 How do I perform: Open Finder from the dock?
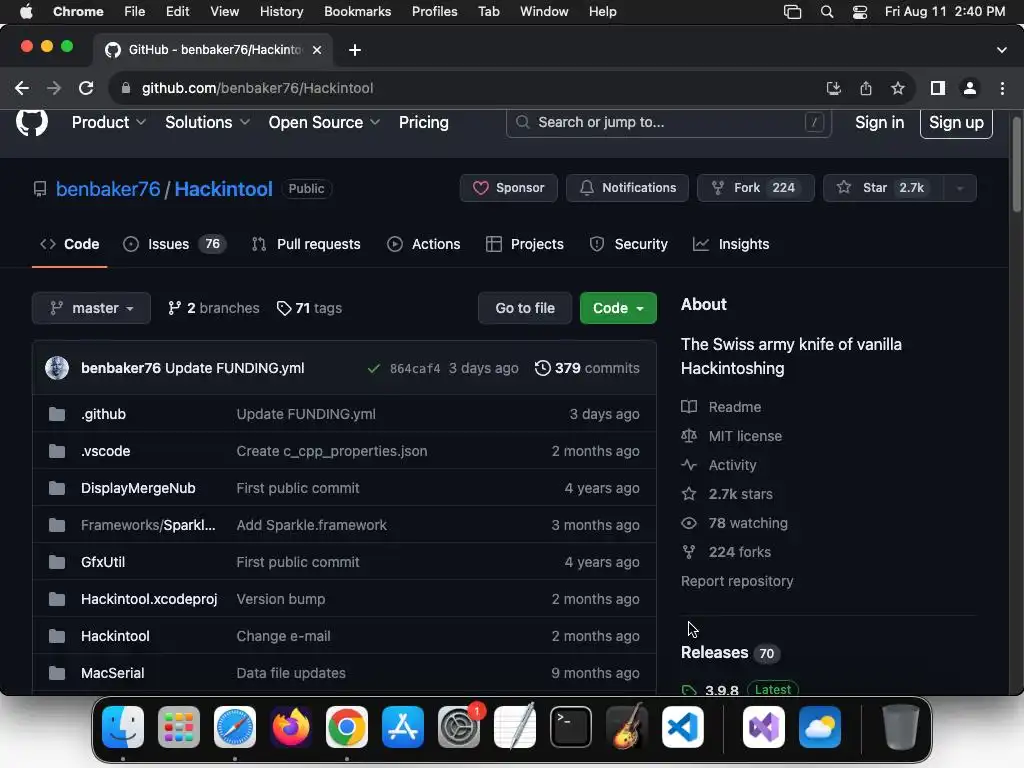pyautogui.click(x=123, y=727)
